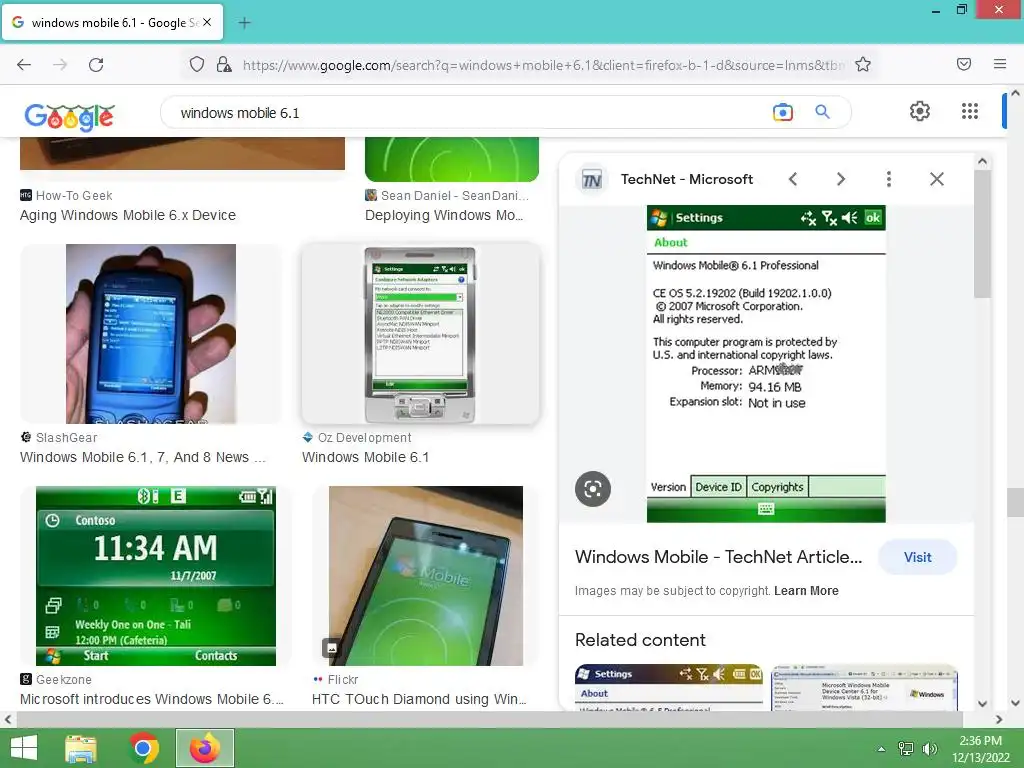This screenshot has width=1024, height=768.
Task: Click the blue magnifier search button
Action: (x=822, y=112)
